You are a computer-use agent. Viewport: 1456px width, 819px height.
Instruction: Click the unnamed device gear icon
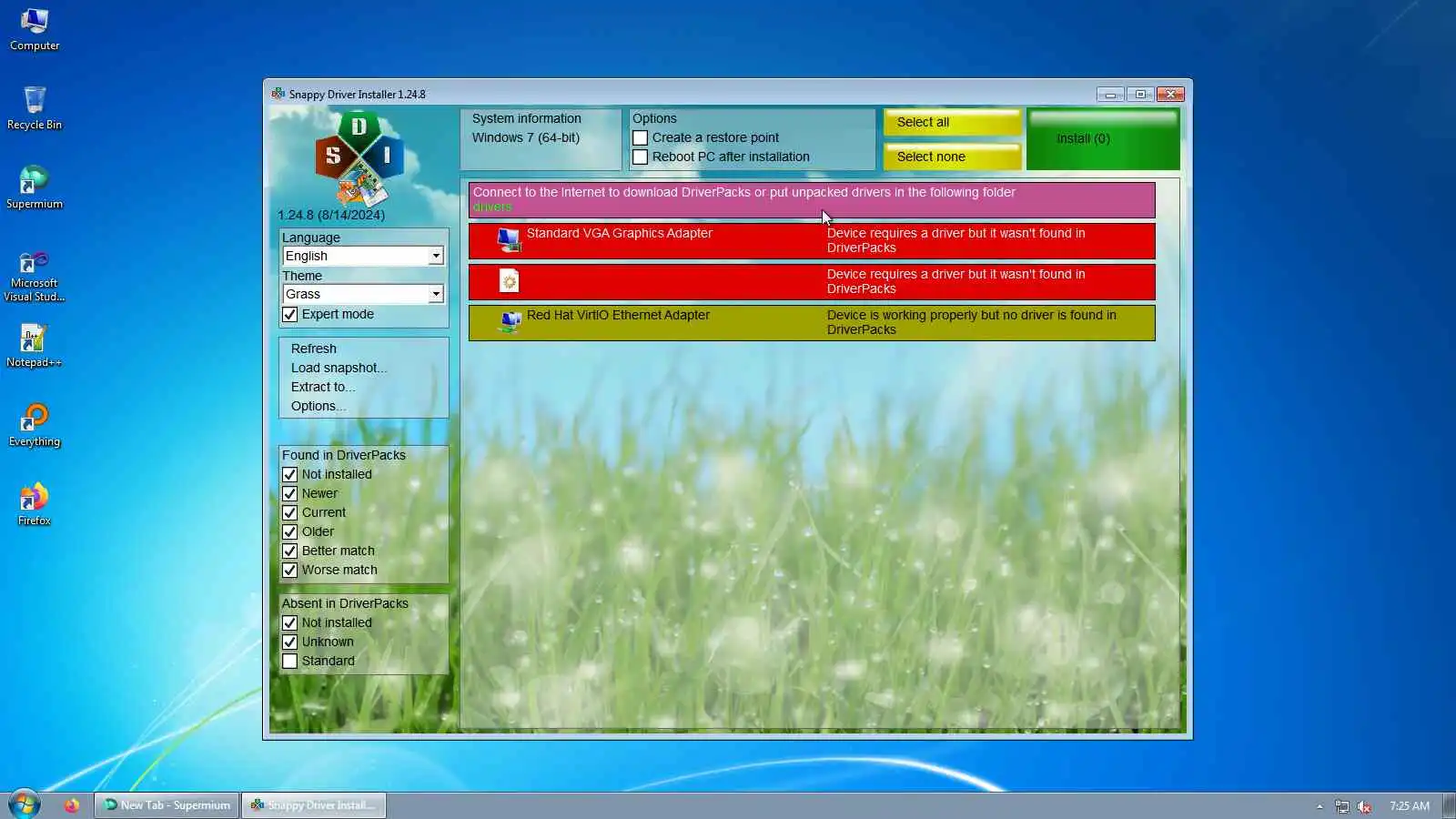(509, 281)
